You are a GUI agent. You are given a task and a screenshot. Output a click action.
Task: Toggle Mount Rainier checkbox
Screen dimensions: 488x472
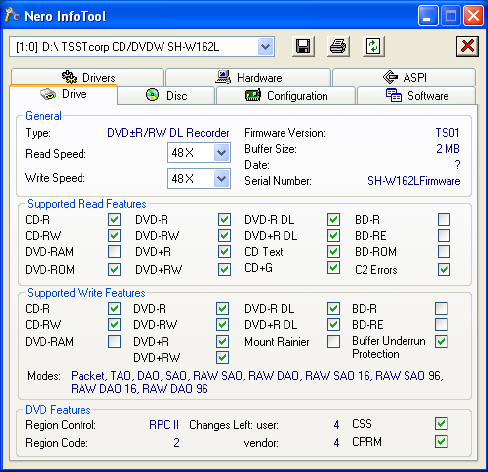click(333, 342)
